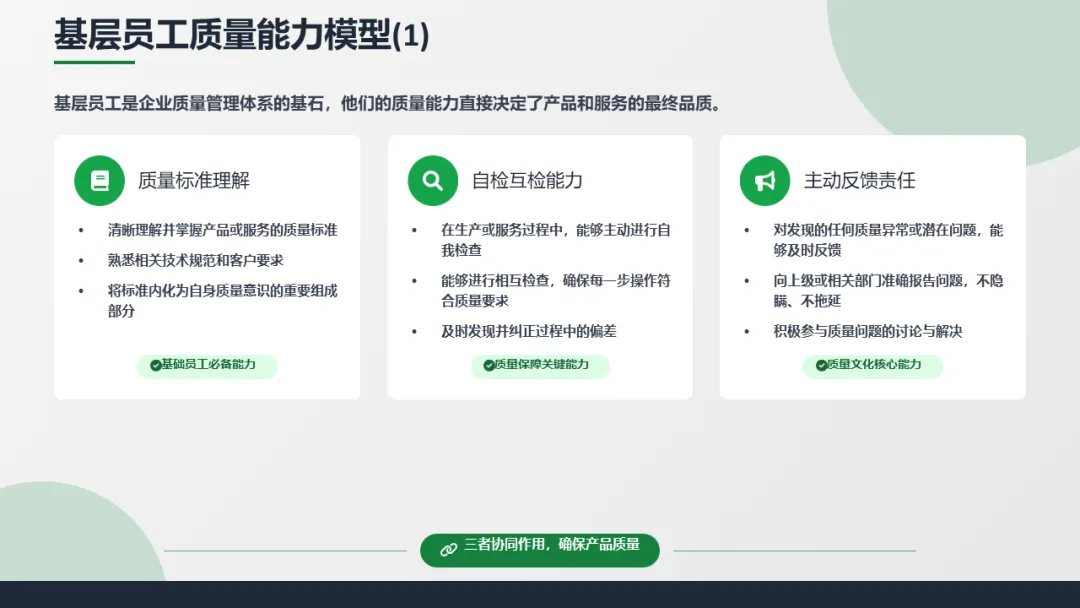The height and width of the screenshot is (608, 1080).
Task: Click the magnifier icon beside 自检互检能力
Action: pos(433,180)
